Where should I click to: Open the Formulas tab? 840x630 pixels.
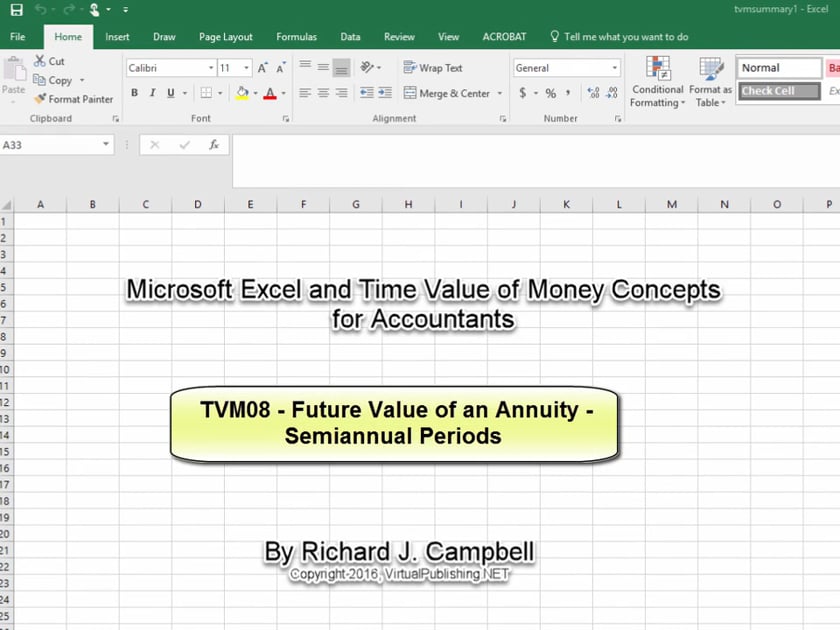click(x=296, y=36)
